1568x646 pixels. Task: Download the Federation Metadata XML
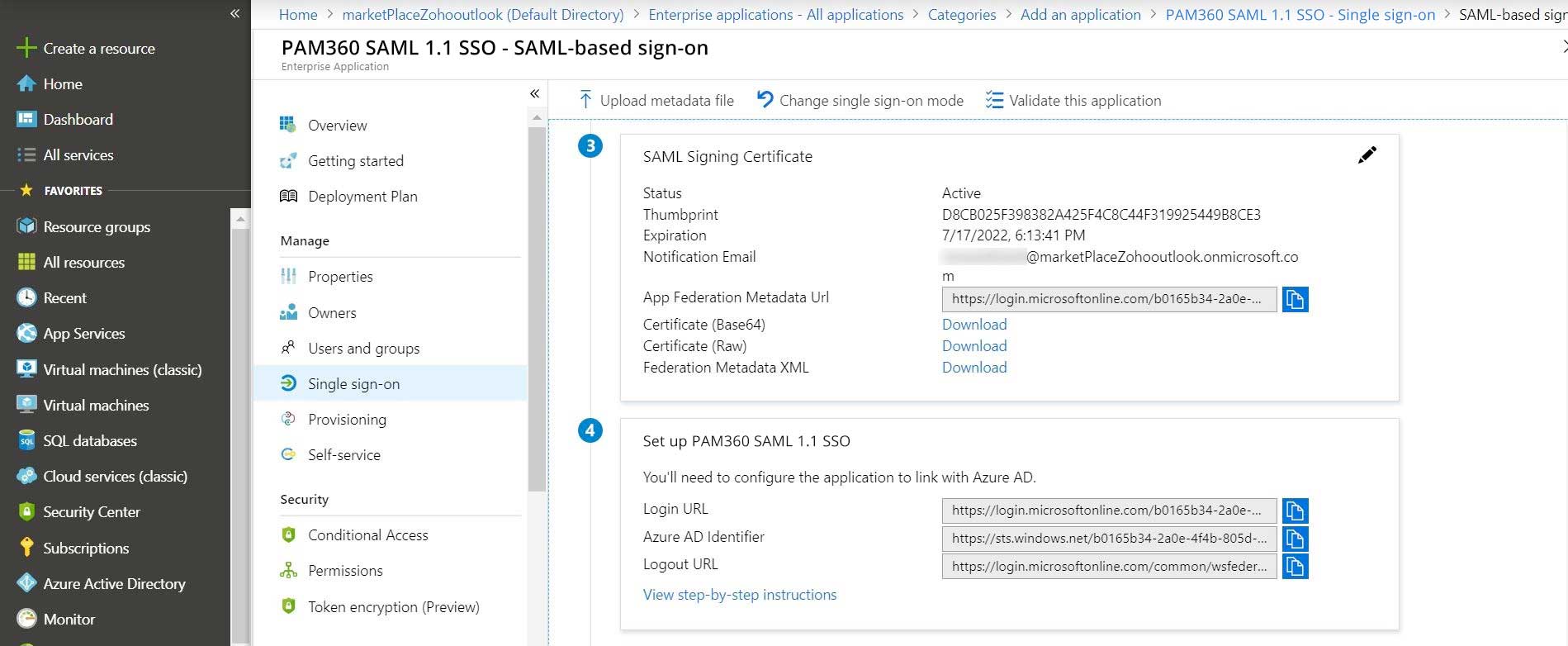974,368
